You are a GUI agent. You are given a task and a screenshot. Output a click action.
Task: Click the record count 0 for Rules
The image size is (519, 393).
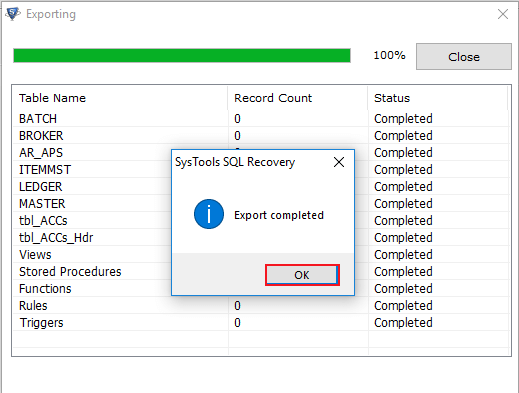[x=237, y=306]
